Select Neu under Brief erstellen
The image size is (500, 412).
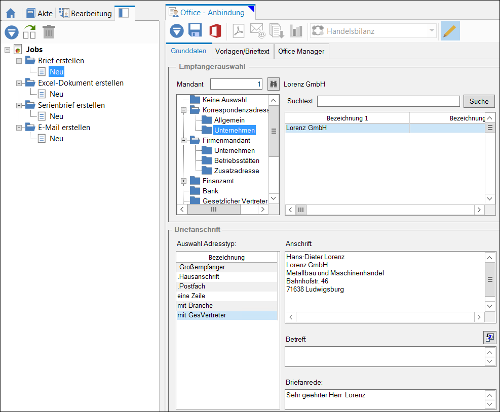[56, 72]
